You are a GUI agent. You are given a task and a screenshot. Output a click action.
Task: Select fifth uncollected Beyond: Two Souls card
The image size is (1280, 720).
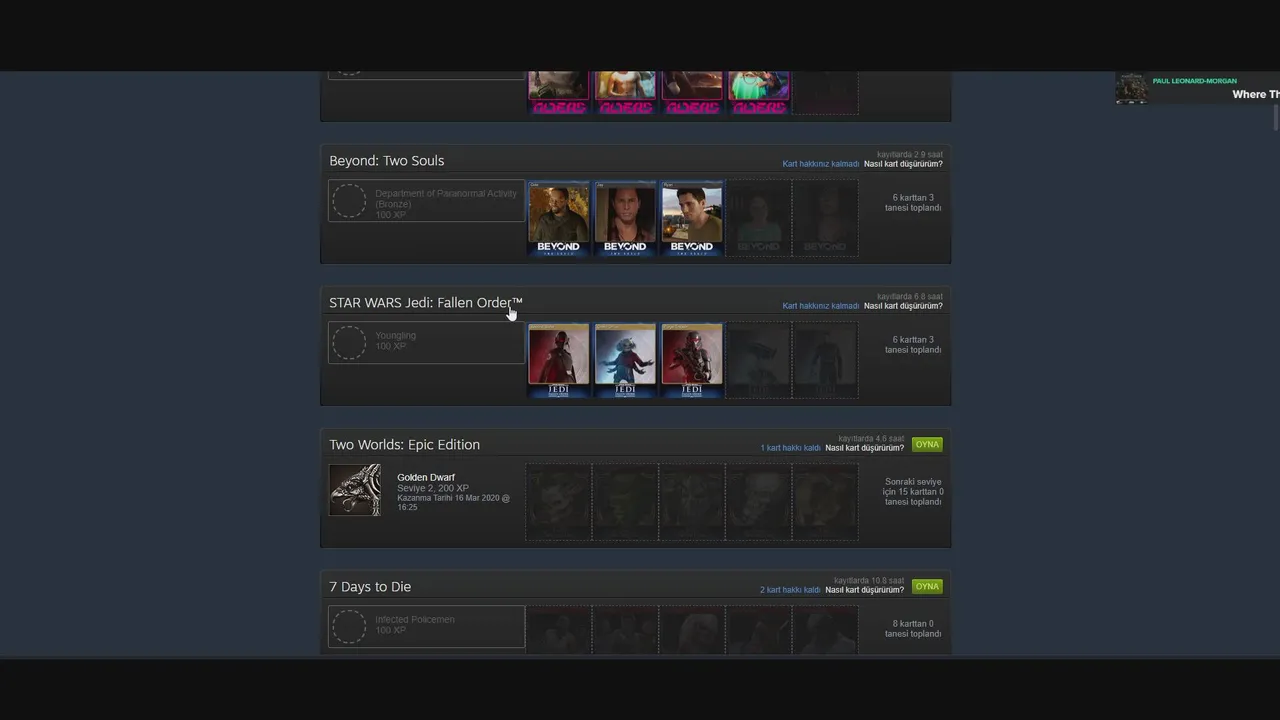[x=825, y=219]
